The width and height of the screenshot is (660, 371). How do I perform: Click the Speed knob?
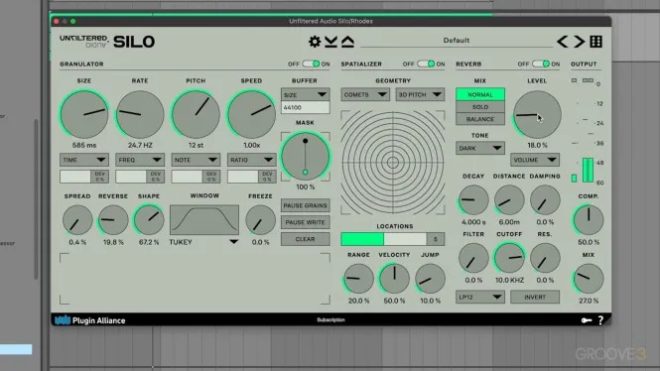(251, 115)
